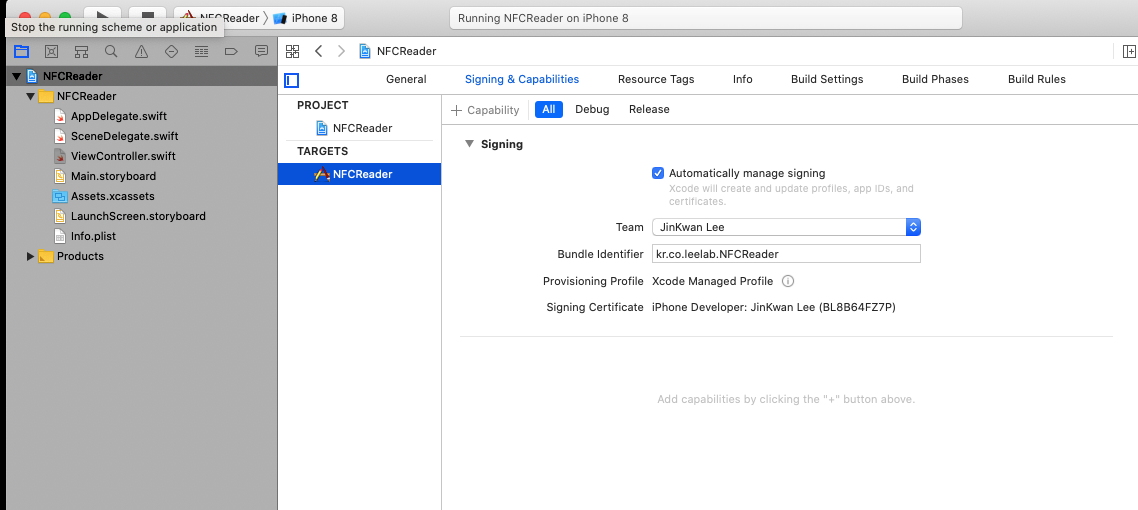The image size is (1138, 510).
Task: Switch to the Breakpoint navigator
Action: coord(231,51)
